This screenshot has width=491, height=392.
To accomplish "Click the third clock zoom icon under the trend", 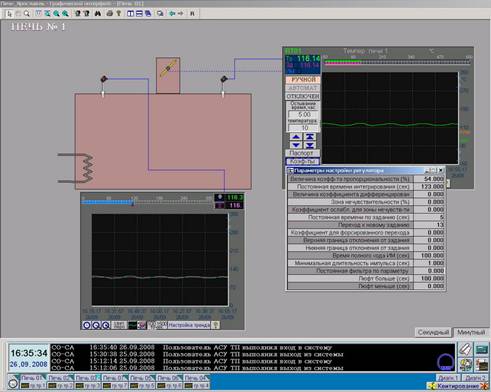I will pyautogui.click(x=105, y=325).
